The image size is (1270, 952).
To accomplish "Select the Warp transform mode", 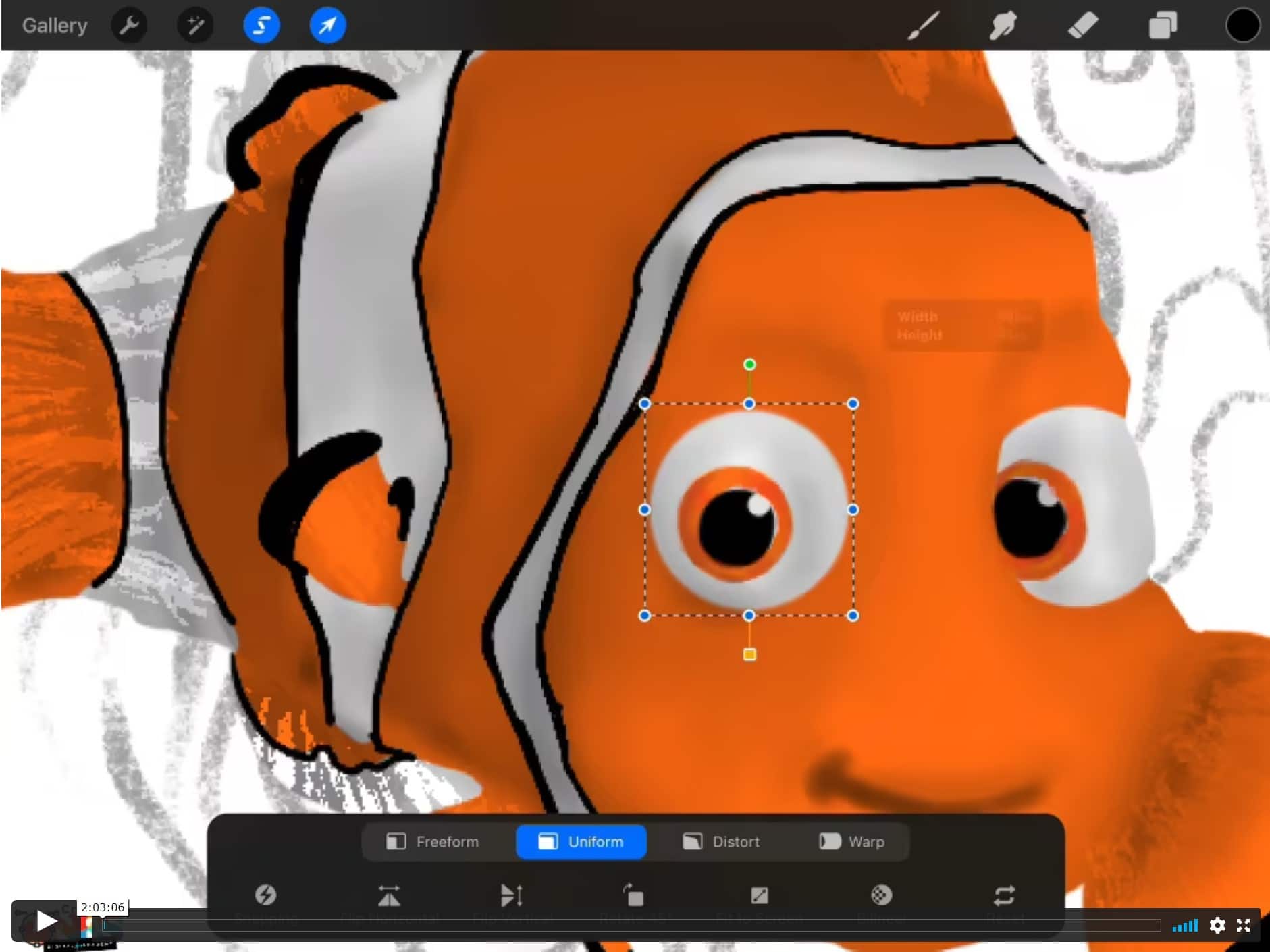I will point(852,841).
